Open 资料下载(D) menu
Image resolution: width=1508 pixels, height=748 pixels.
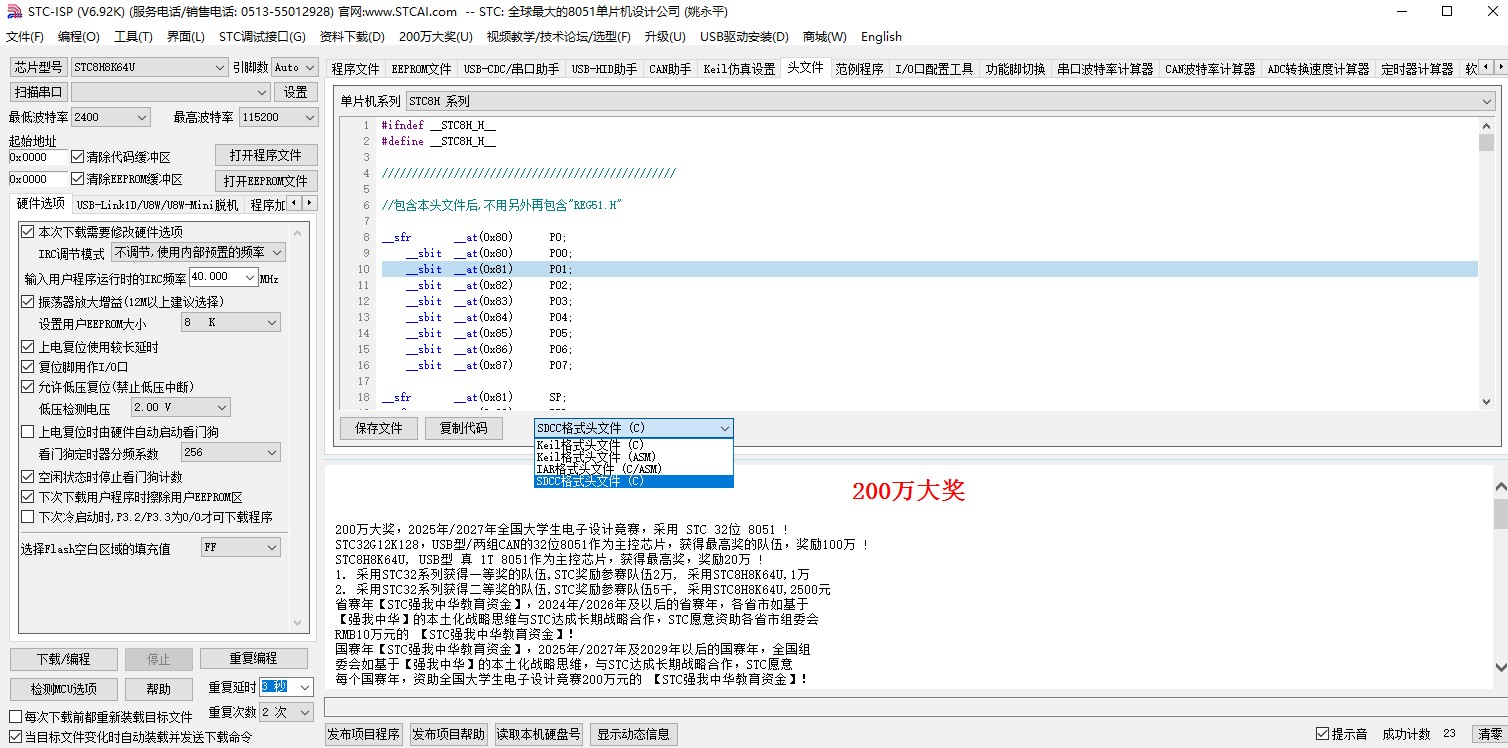352,37
